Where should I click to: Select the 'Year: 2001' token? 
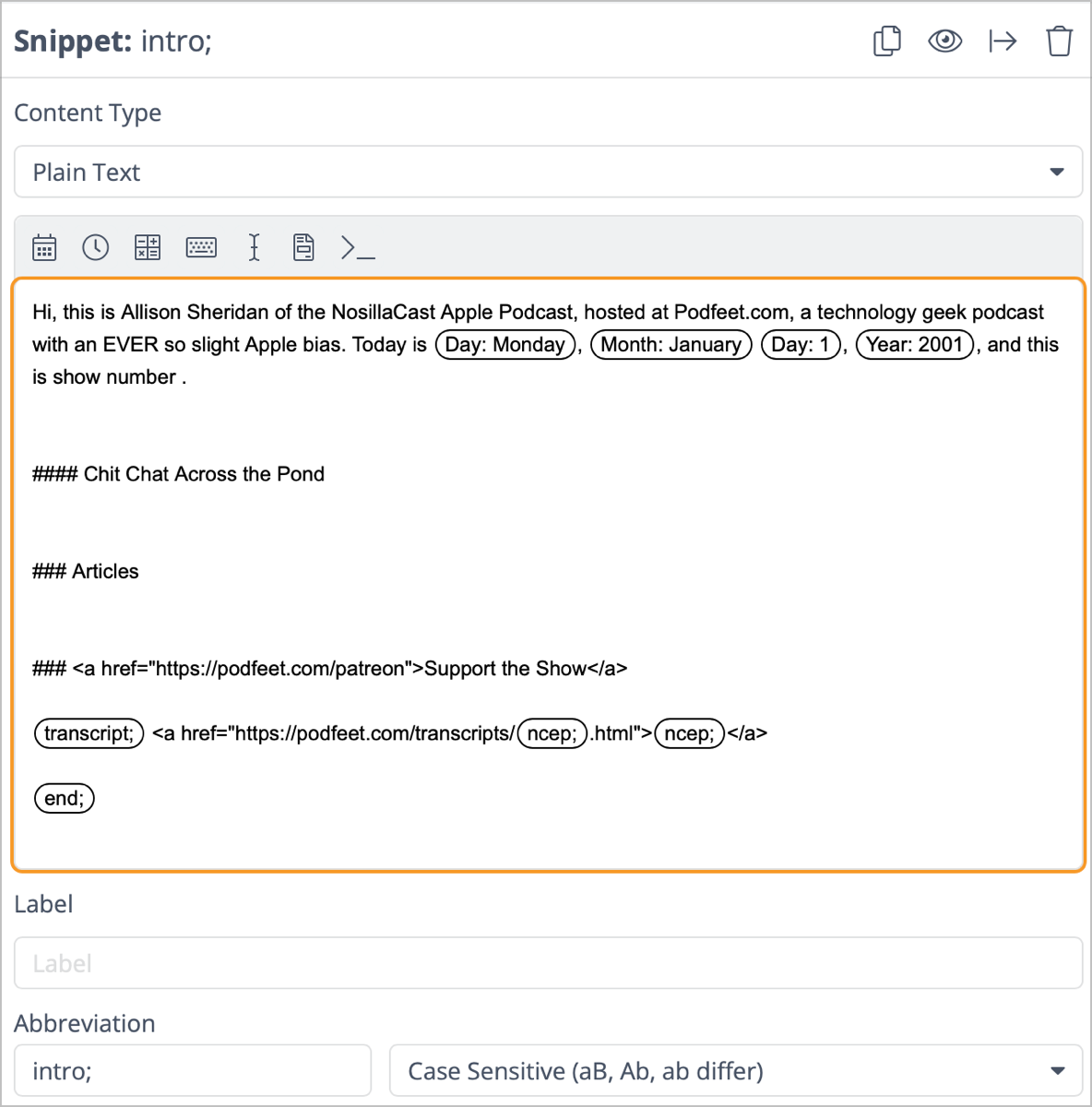click(x=915, y=345)
